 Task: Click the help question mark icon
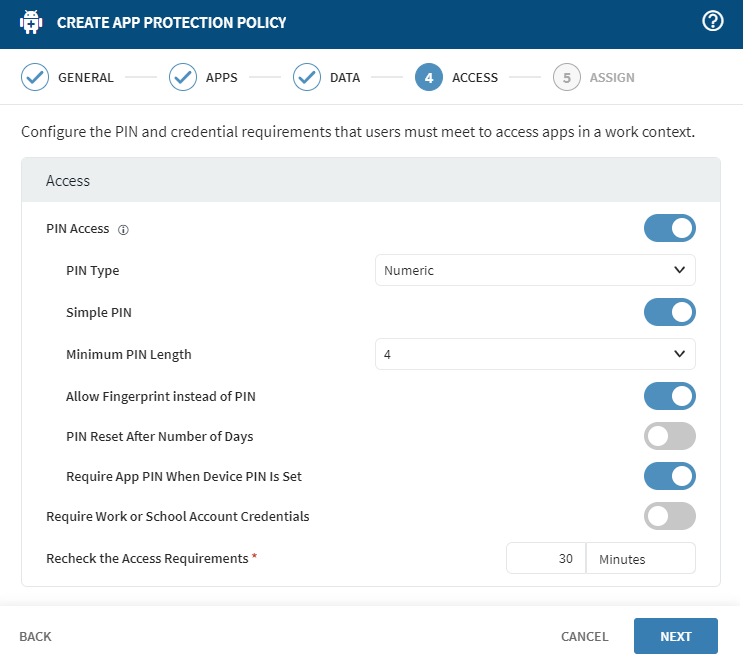pos(713,22)
